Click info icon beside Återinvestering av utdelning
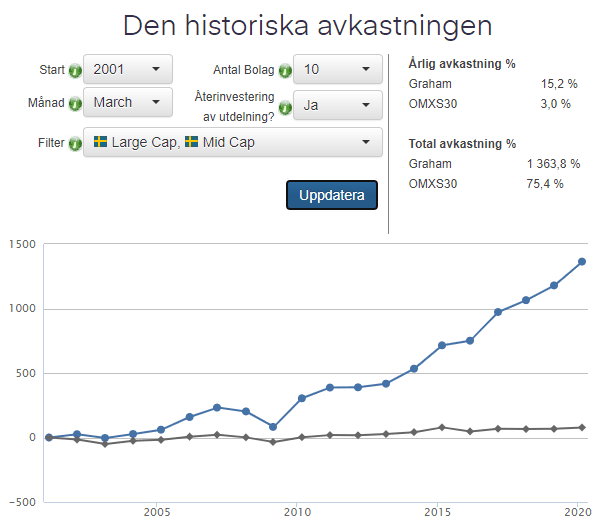609x527 pixels. pyautogui.click(x=285, y=107)
